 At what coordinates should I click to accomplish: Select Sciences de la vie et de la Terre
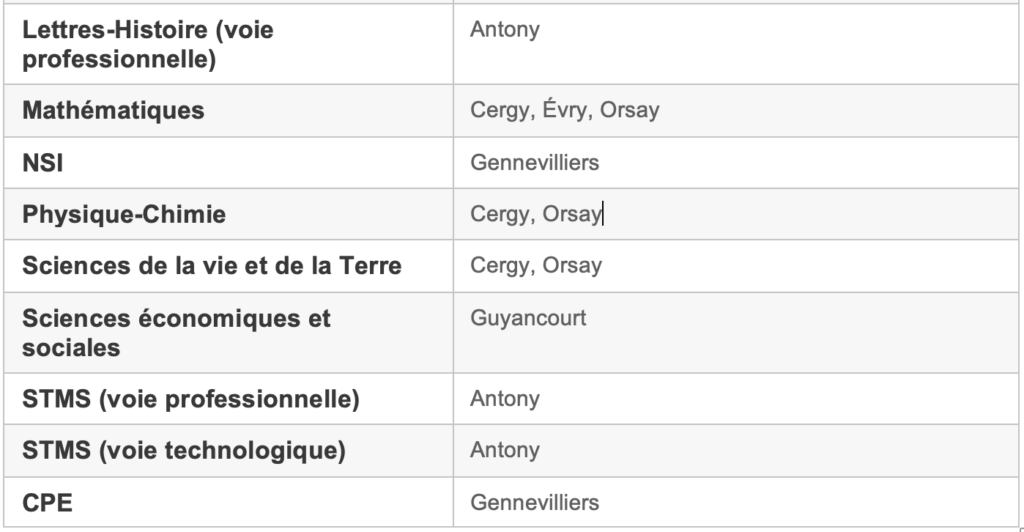(212, 266)
